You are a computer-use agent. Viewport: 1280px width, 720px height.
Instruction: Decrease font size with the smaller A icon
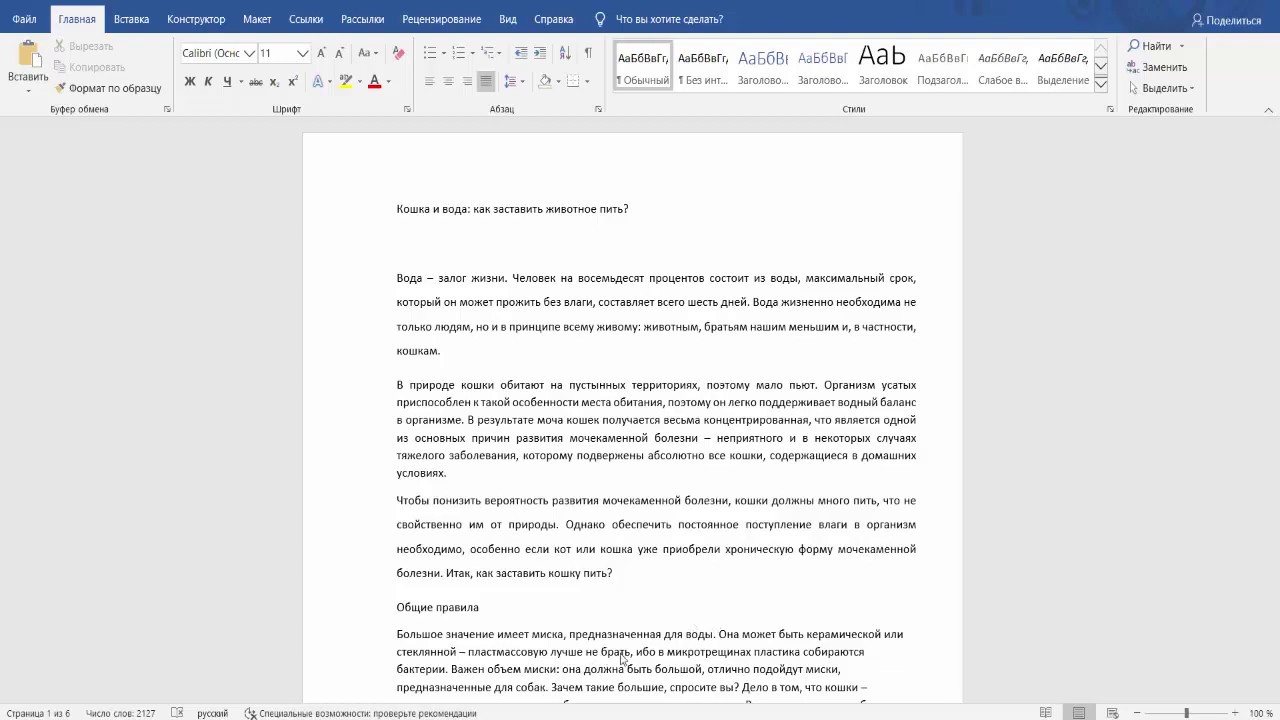(x=339, y=53)
